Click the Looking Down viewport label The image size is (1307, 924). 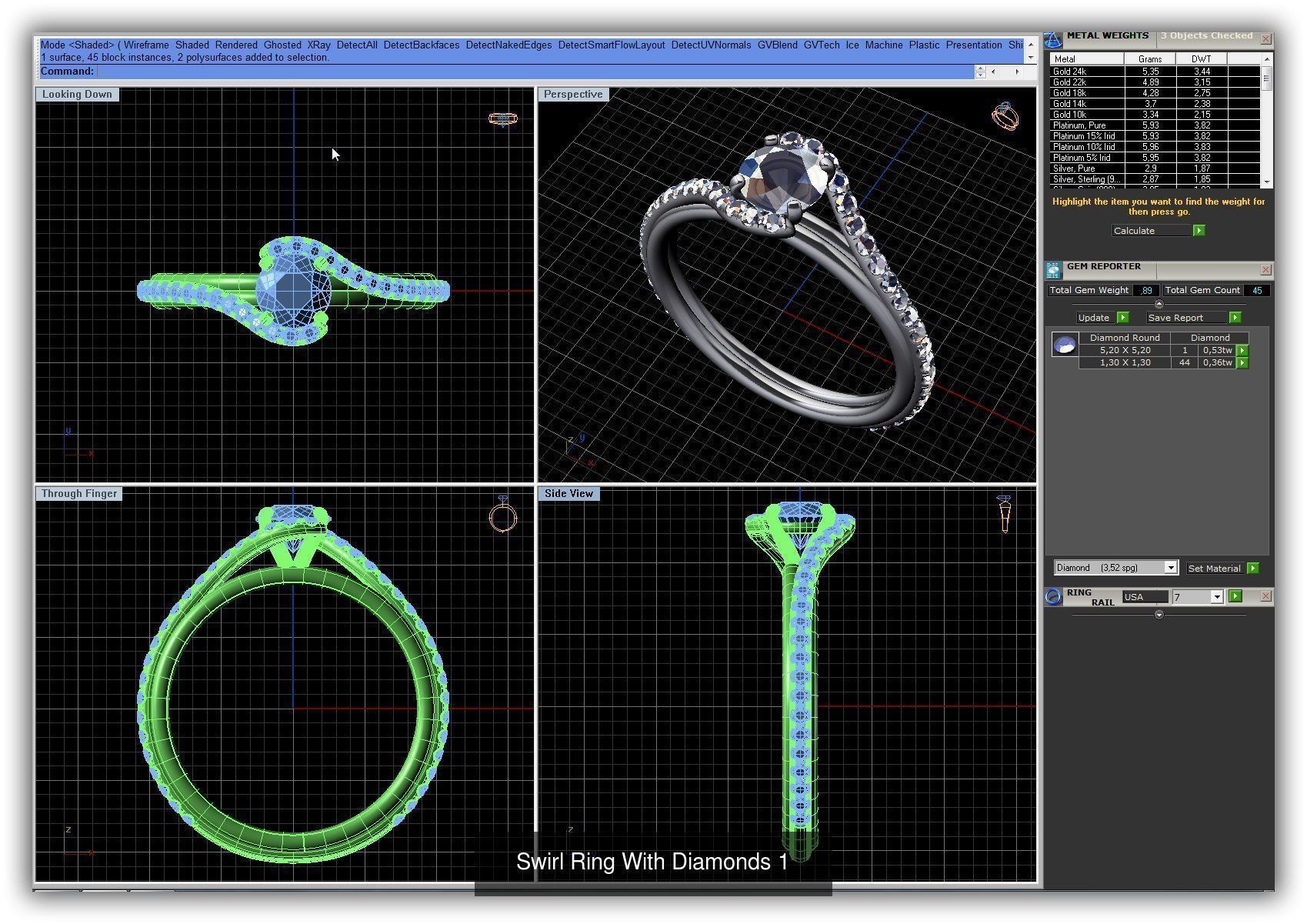77,95
